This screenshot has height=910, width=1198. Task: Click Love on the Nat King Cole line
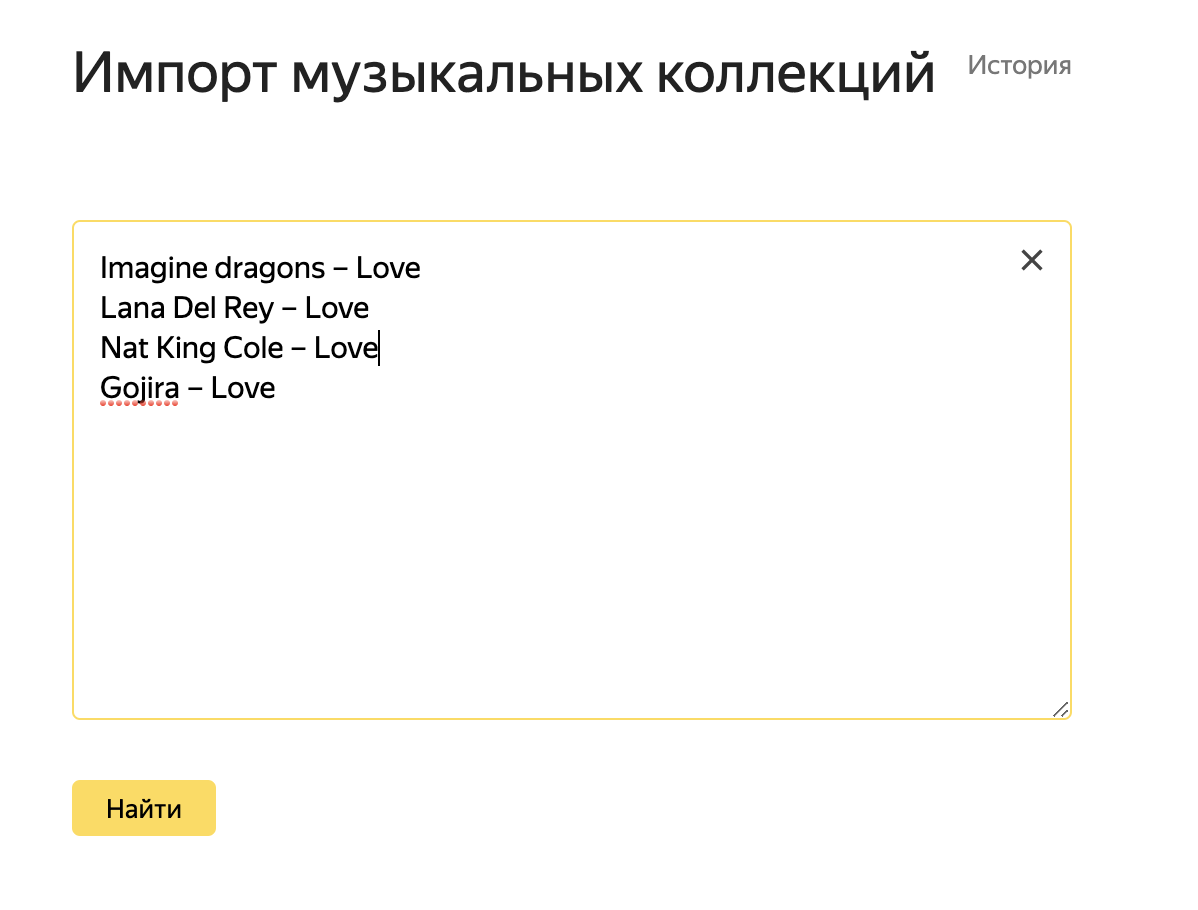(x=346, y=348)
